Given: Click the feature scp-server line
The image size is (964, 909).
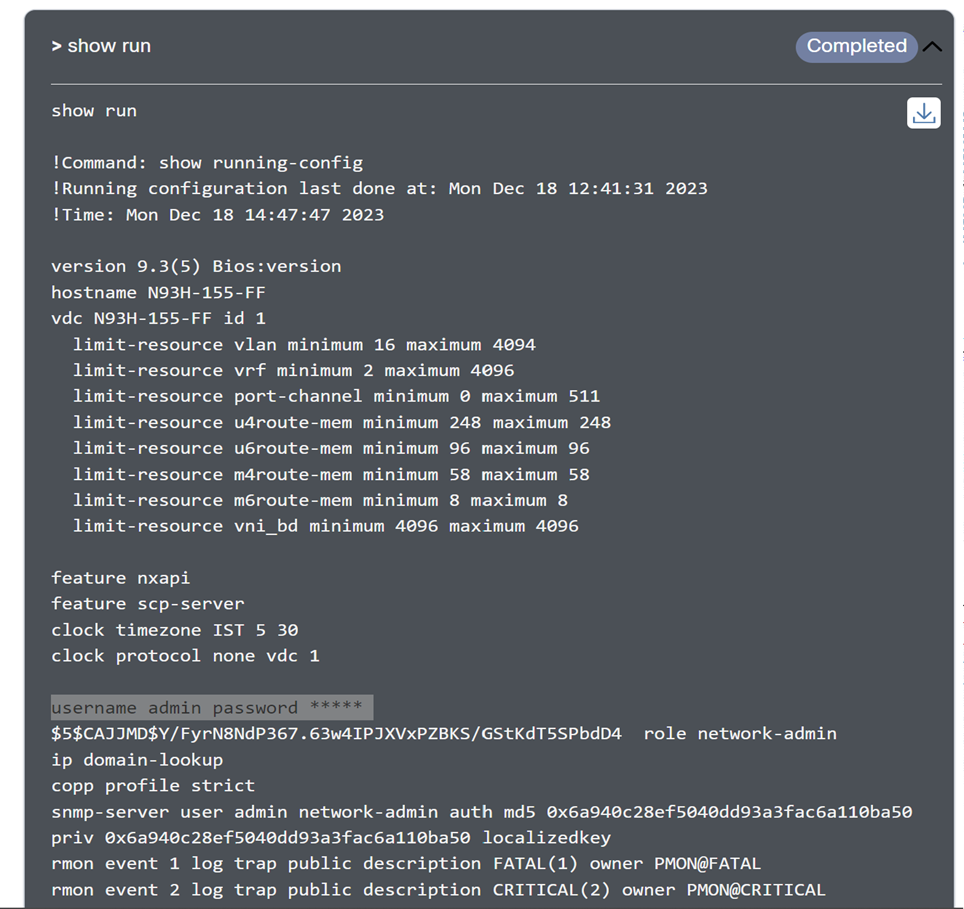Looking at the screenshot, I should [x=147, y=604].
